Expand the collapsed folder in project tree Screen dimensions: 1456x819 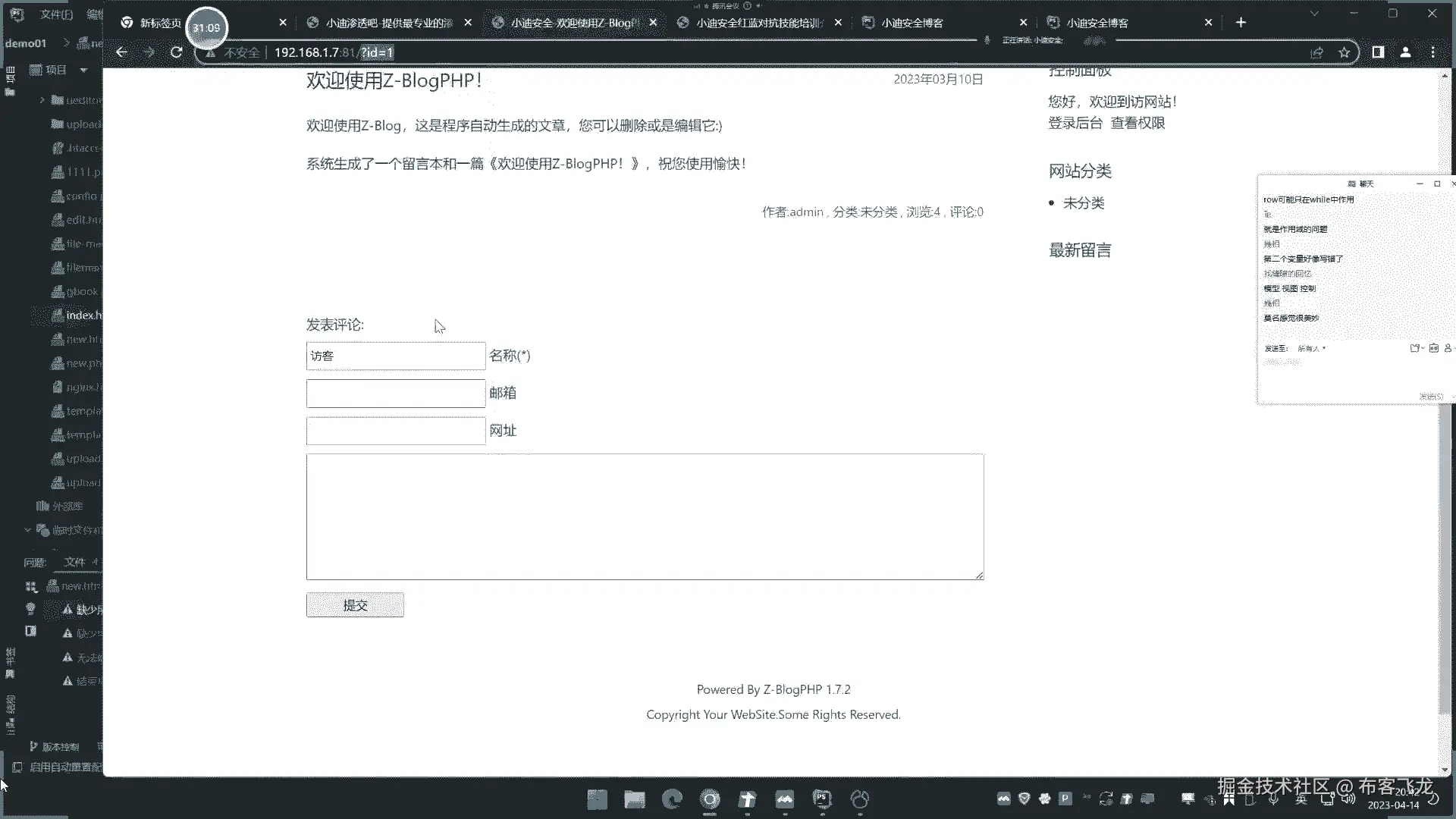click(x=42, y=99)
